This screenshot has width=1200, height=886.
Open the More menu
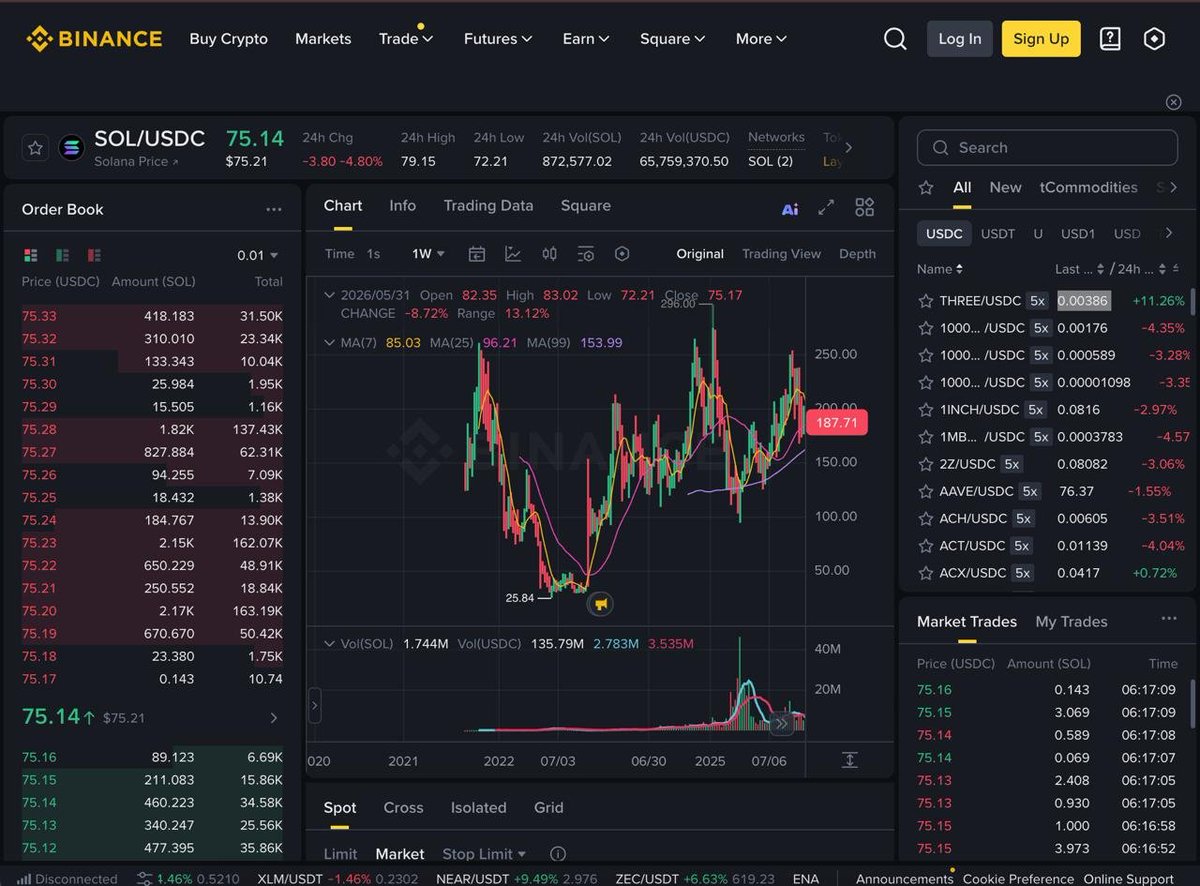pos(761,39)
